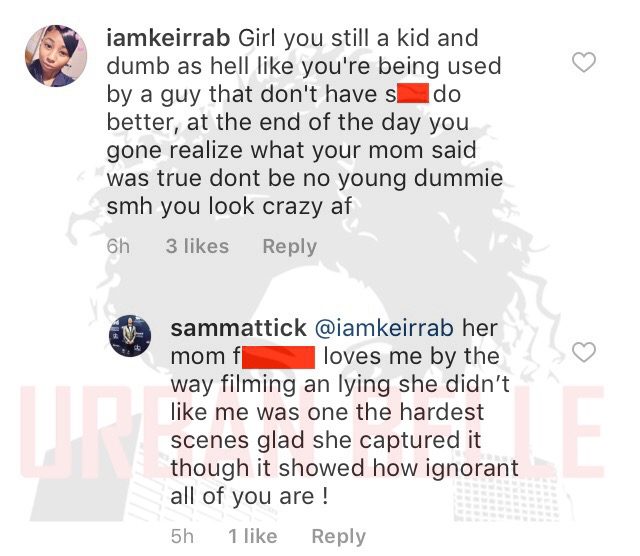Click the 6h timestamp
Screen dimensions: 640x556
pos(118,246)
